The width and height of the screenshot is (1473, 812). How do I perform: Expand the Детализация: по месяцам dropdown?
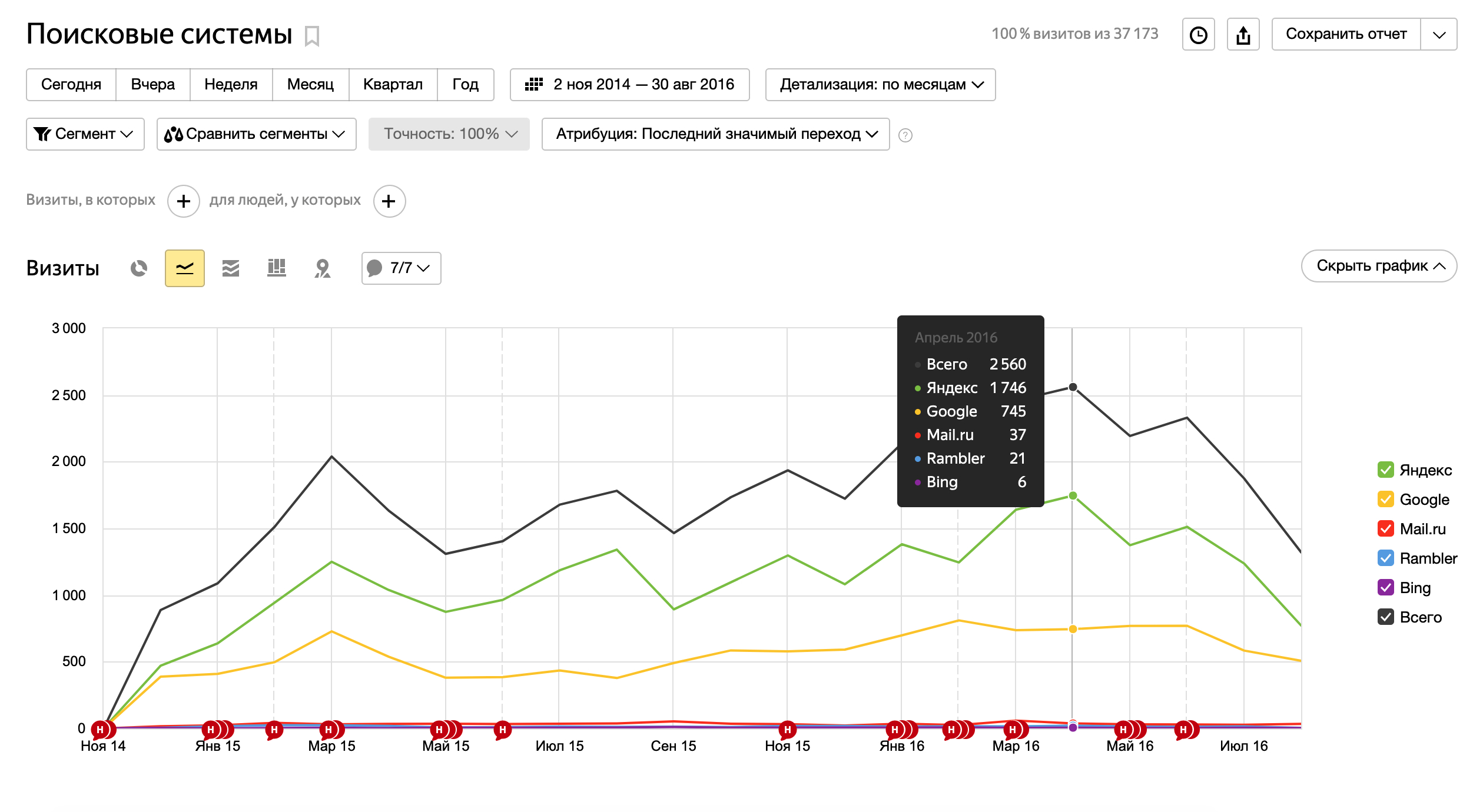[x=880, y=85]
